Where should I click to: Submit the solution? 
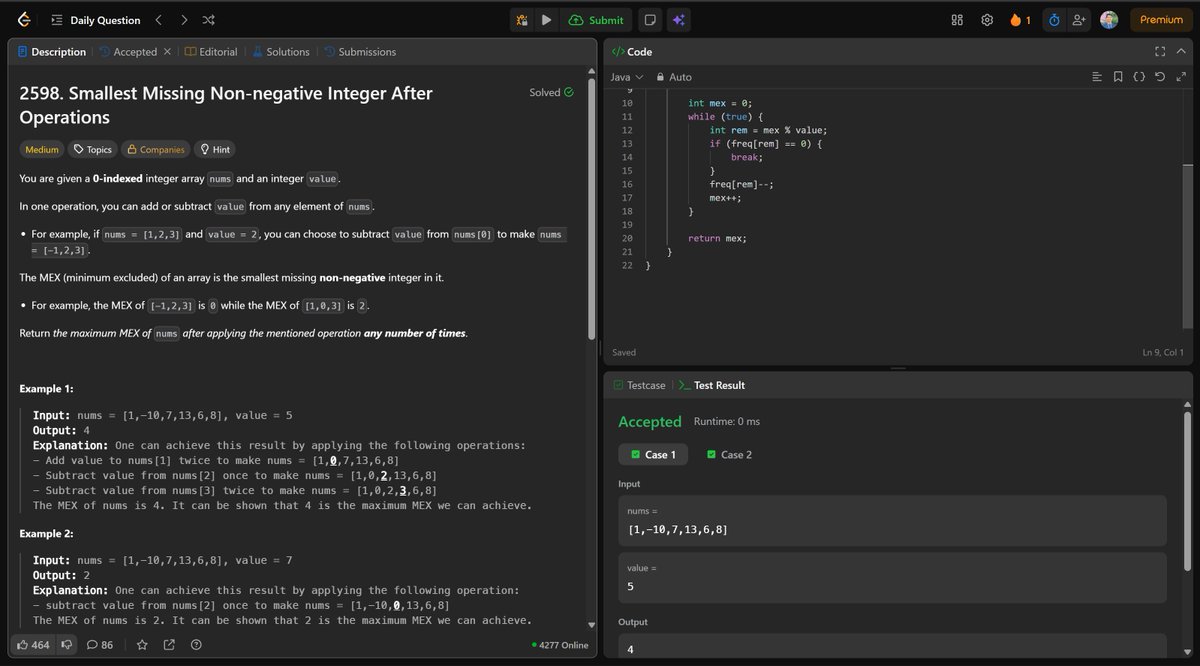[x=596, y=20]
